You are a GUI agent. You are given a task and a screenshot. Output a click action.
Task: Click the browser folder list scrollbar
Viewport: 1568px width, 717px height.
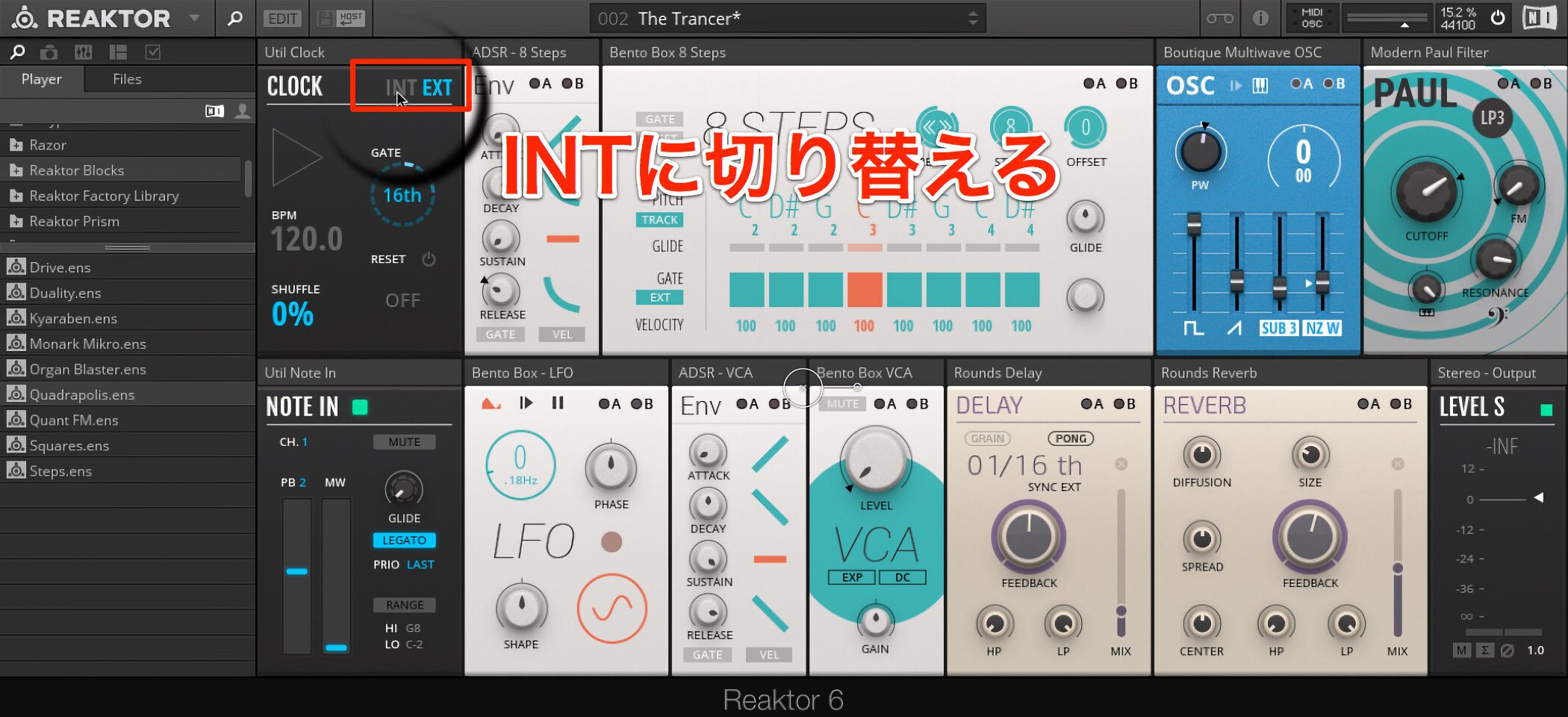point(248,179)
